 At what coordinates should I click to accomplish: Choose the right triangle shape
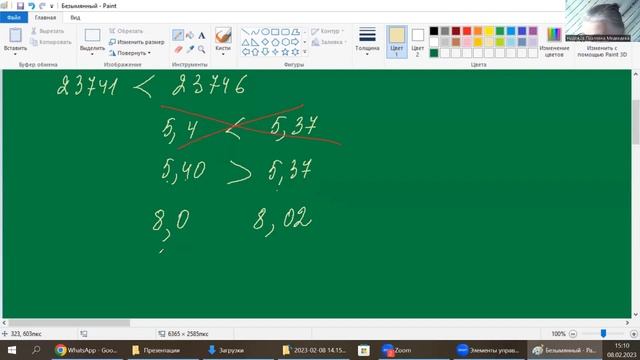(x=255, y=42)
